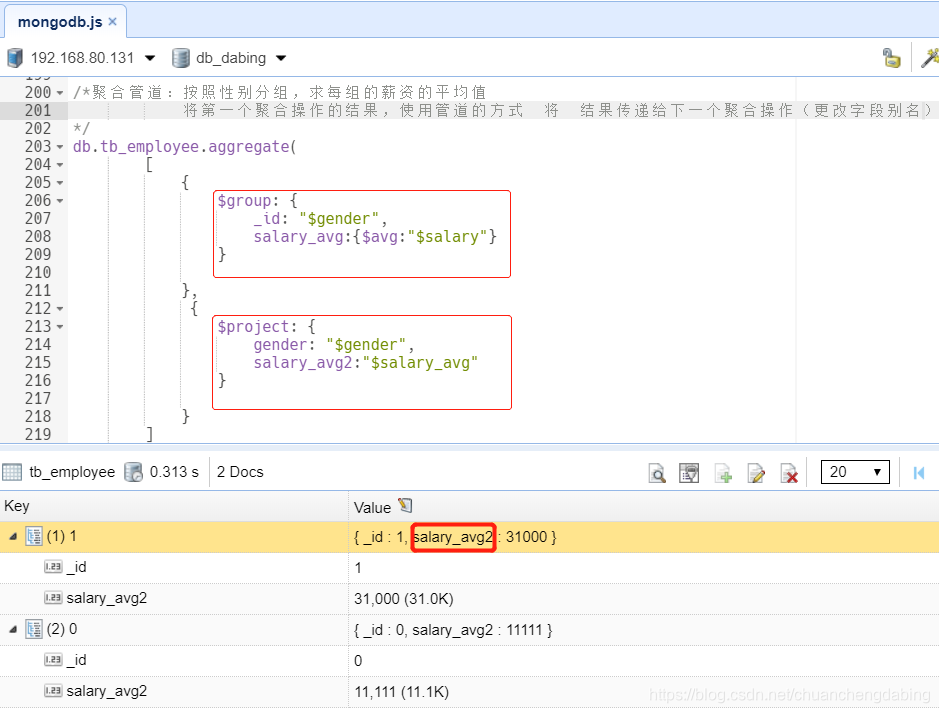Click code line db.tb_employee.aggregate(

[184, 147]
